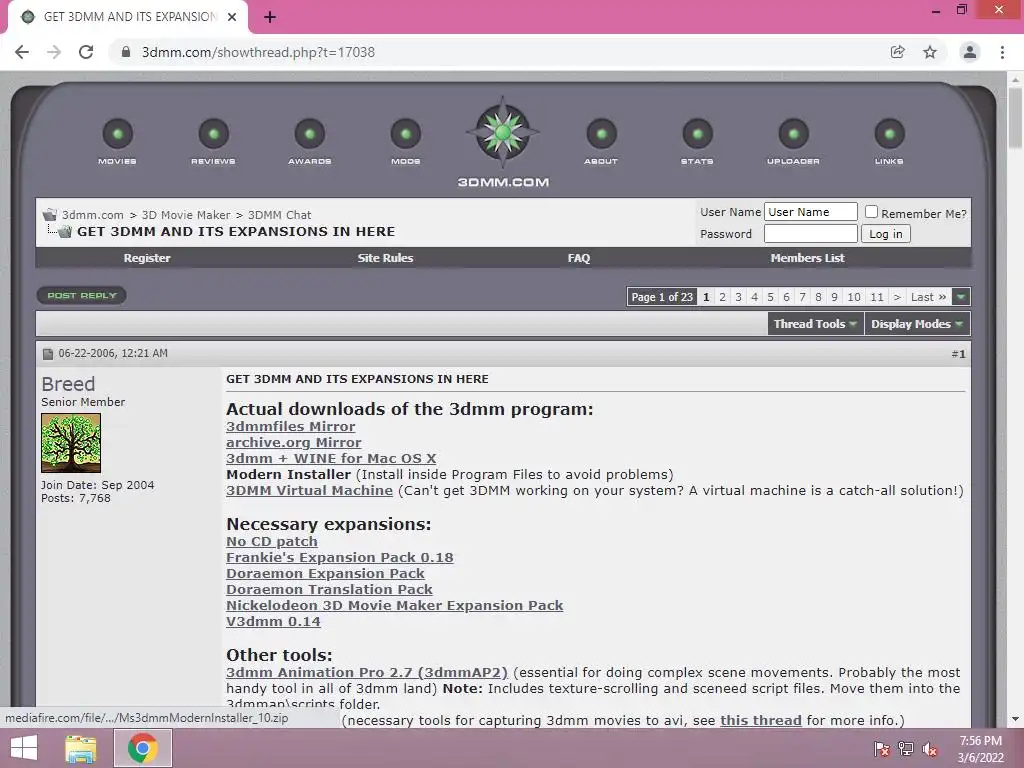This screenshot has width=1024, height=768.
Task: Click the 3D Movie Maker breadcrumb link
Action: pos(185,215)
